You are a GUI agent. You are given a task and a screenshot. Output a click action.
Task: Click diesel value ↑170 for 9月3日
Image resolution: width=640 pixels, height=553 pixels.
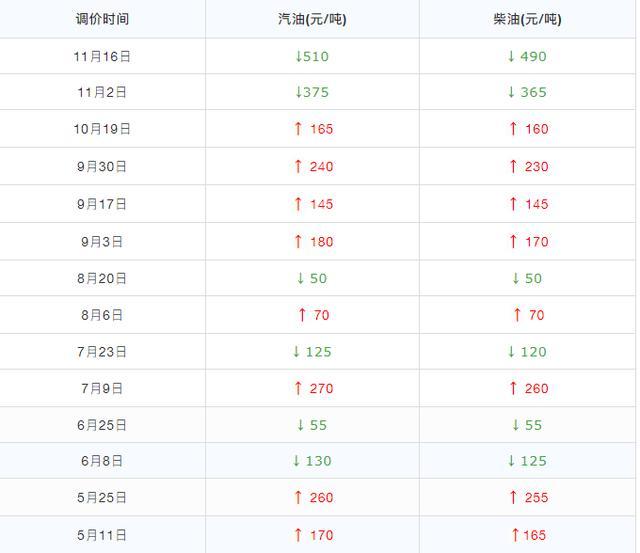pyautogui.click(x=529, y=242)
